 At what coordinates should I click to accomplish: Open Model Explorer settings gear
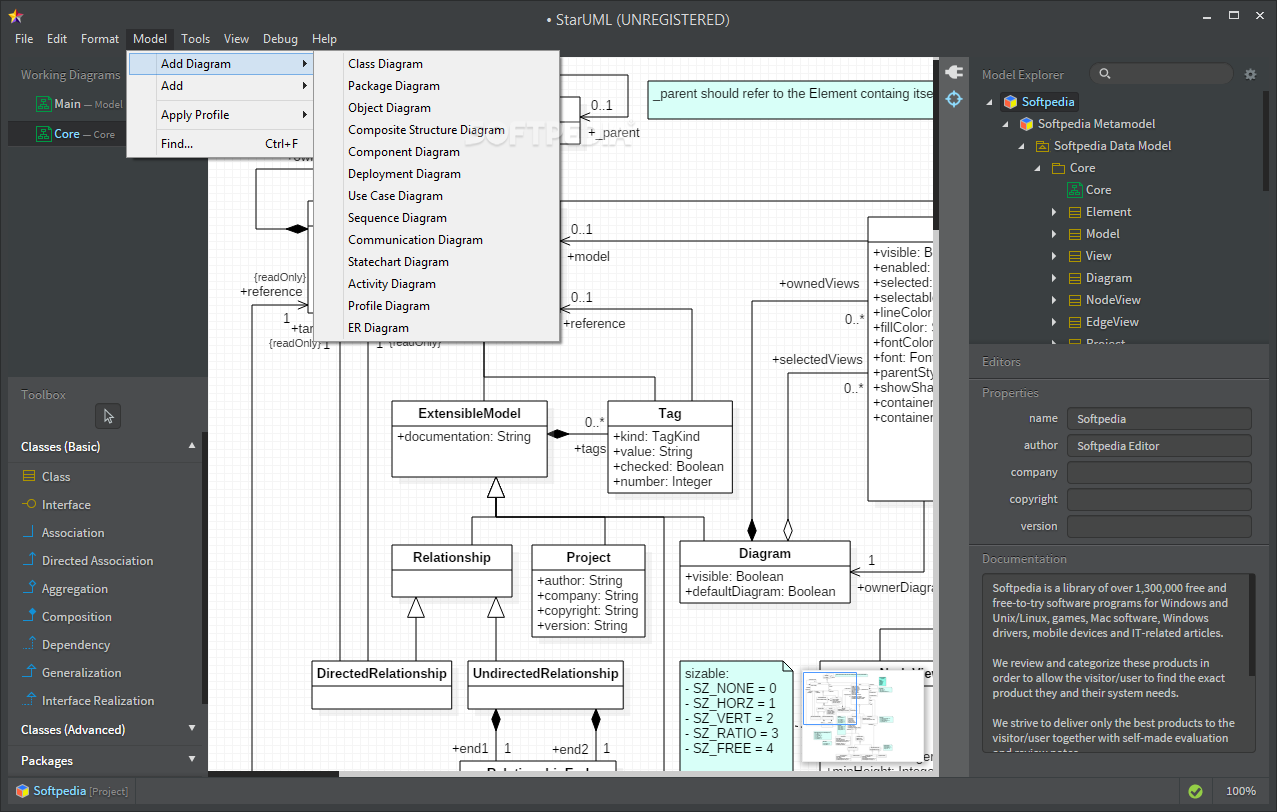tap(1250, 74)
